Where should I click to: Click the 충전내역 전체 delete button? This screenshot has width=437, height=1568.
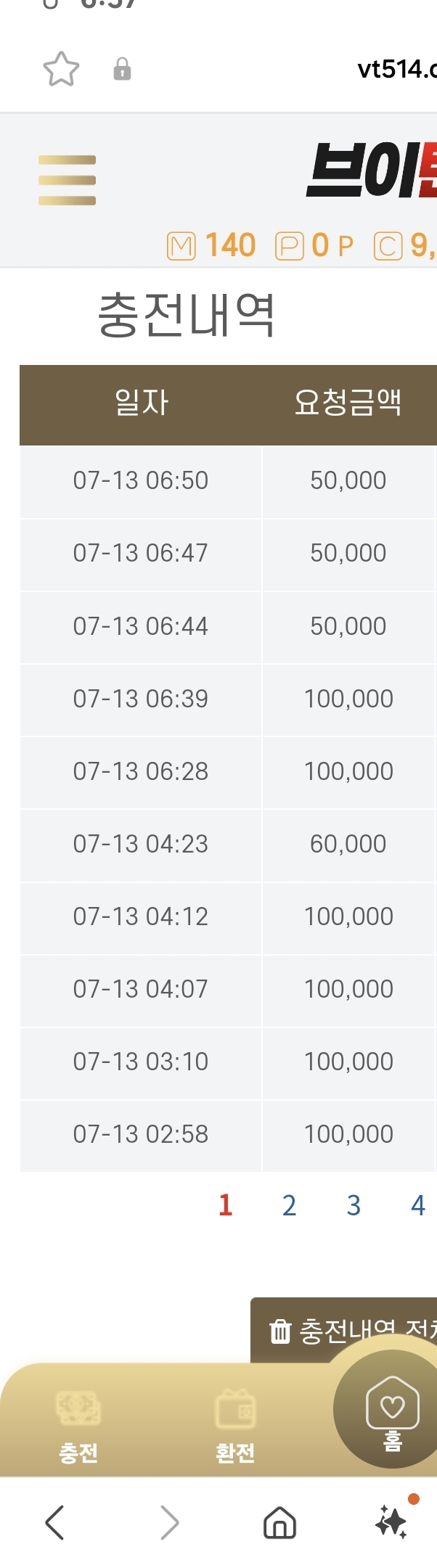tap(344, 1331)
